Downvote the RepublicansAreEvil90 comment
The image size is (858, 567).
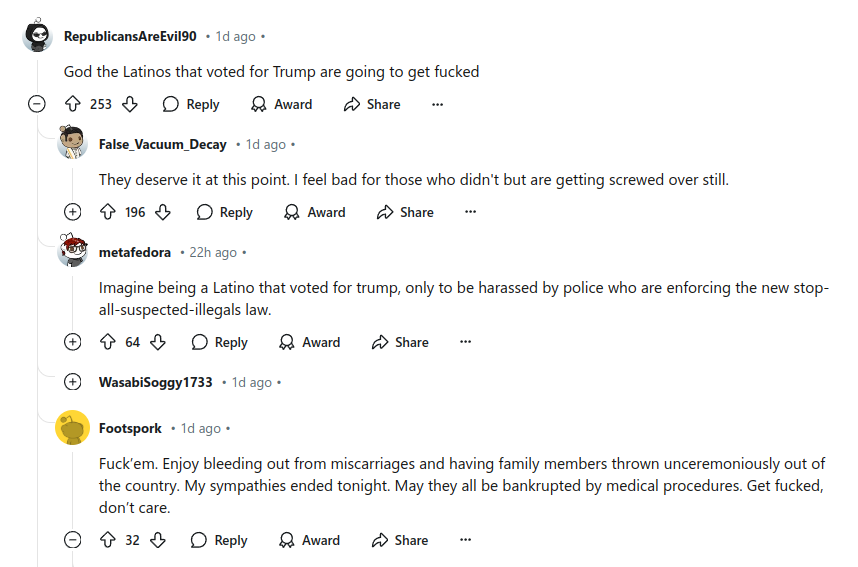point(130,104)
